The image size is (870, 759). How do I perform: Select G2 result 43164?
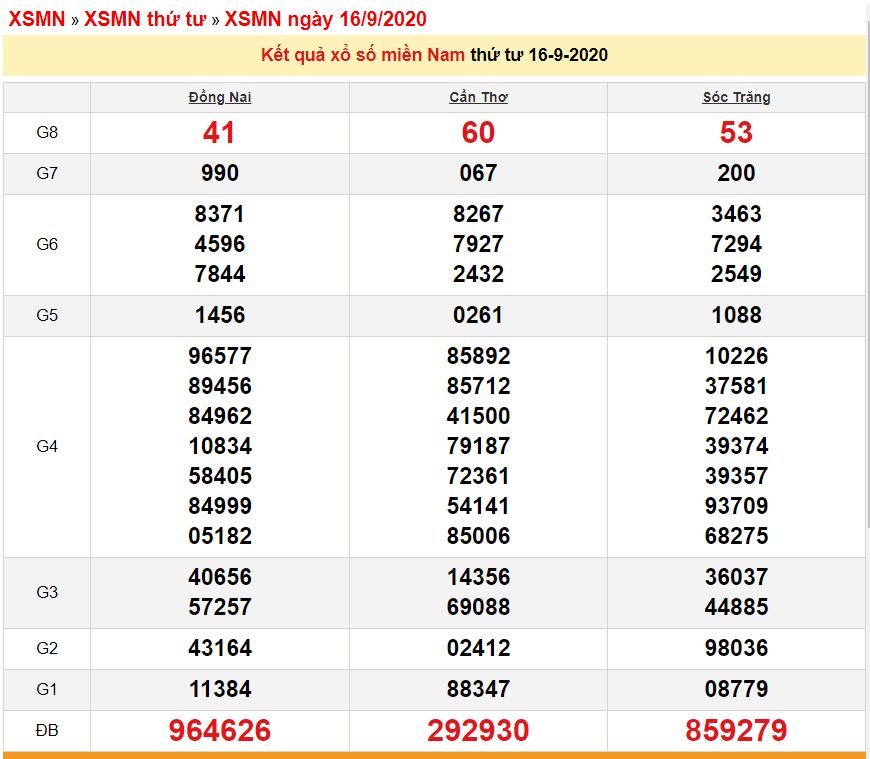pyautogui.click(x=219, y=648)
